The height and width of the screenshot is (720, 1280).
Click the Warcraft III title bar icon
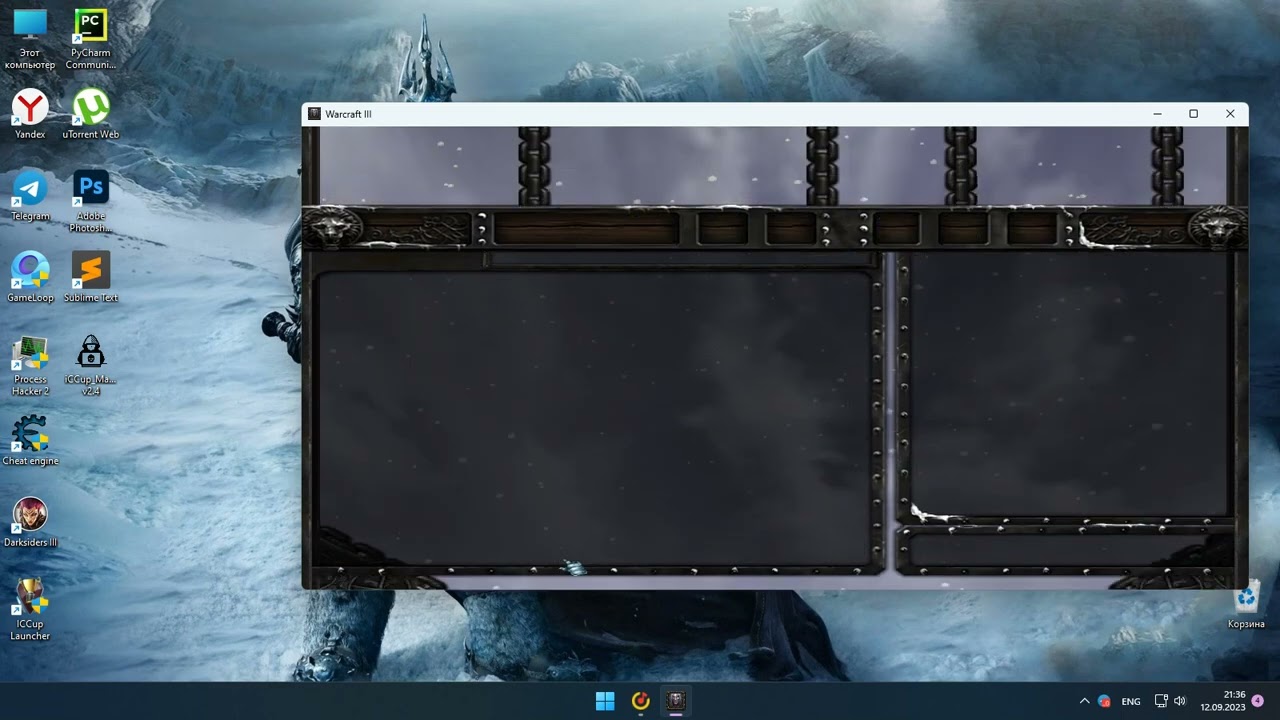[x=314, y=114]
